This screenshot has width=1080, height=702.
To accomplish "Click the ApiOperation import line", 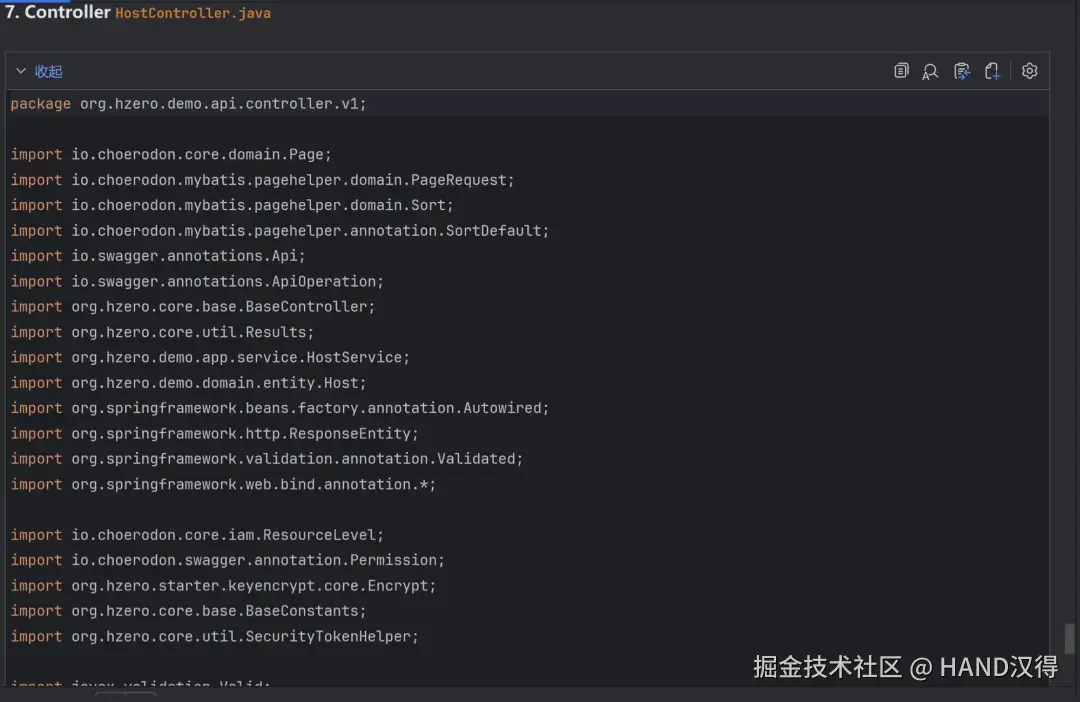I will coord(197,282).
